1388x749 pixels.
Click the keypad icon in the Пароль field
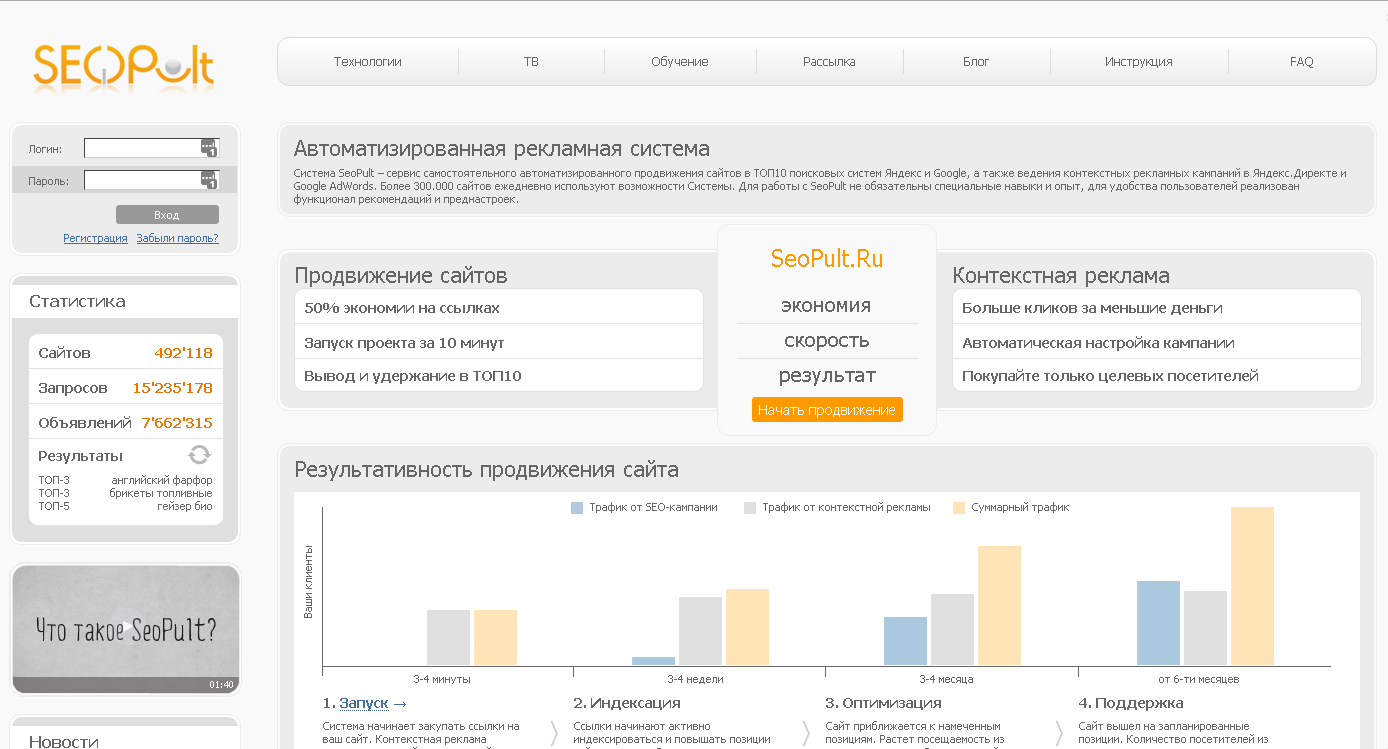pyautogui.click(x=208, y=180)
